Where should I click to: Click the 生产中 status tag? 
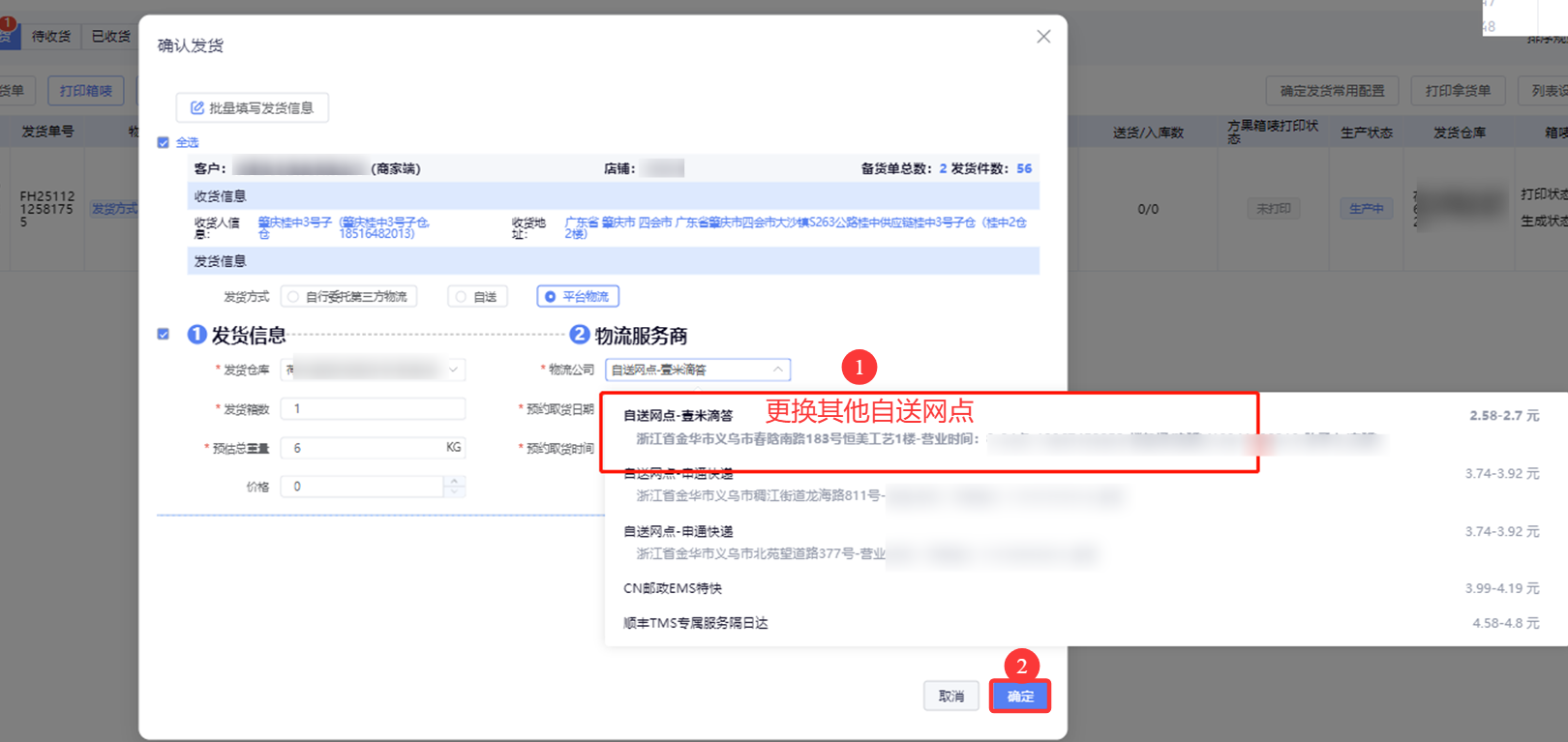(x=1366, y=208)
